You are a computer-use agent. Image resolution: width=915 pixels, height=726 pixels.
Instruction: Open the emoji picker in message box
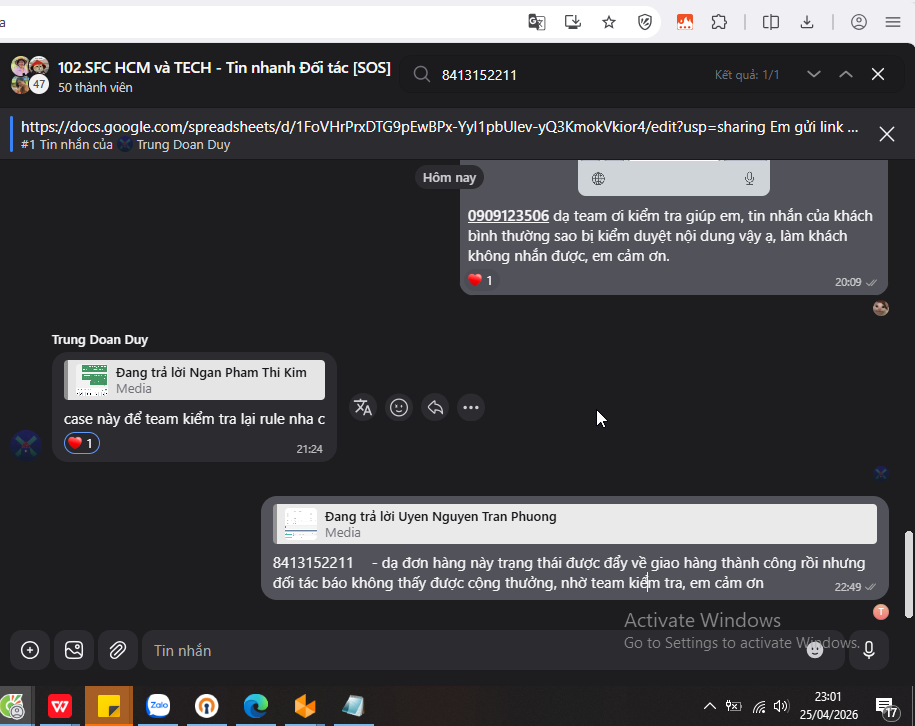(x=815, y=650)
